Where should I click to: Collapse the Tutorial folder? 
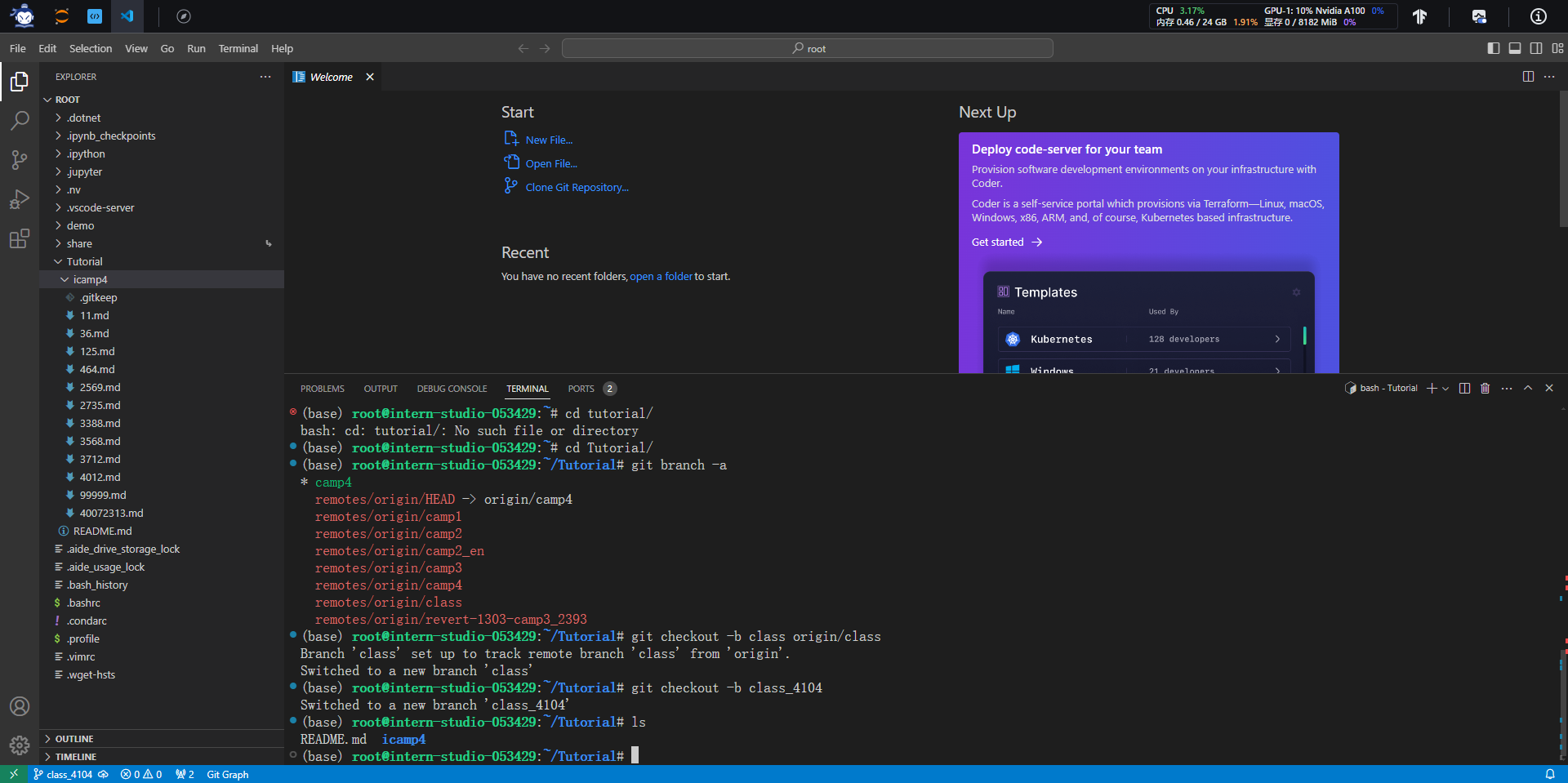[x=162, y=261]
